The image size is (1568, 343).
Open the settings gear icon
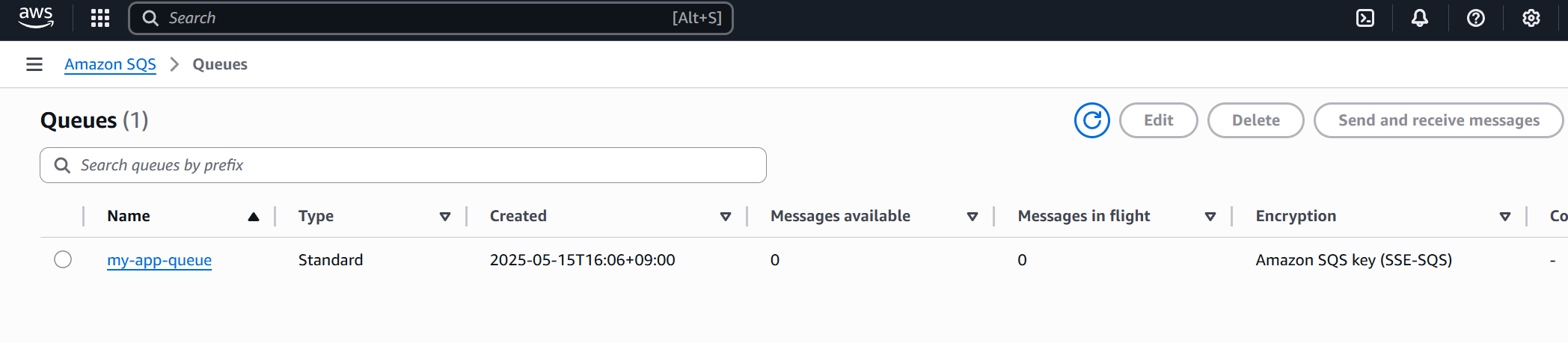(1531, 18)
